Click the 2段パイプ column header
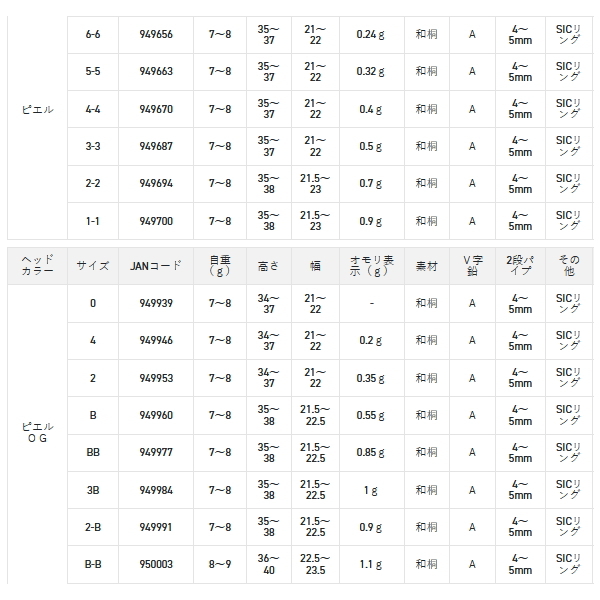This screenshot has height=600, width=600. point(519,265)
